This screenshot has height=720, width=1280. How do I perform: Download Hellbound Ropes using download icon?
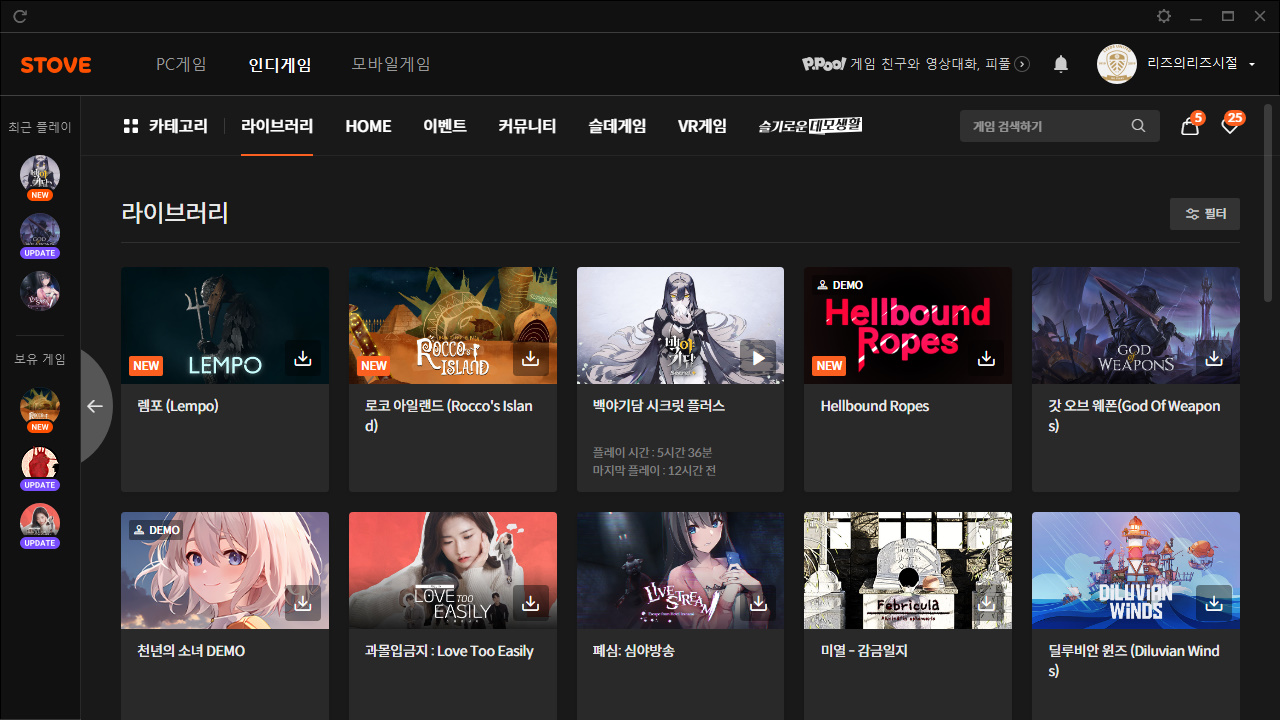tap(986, 358)
